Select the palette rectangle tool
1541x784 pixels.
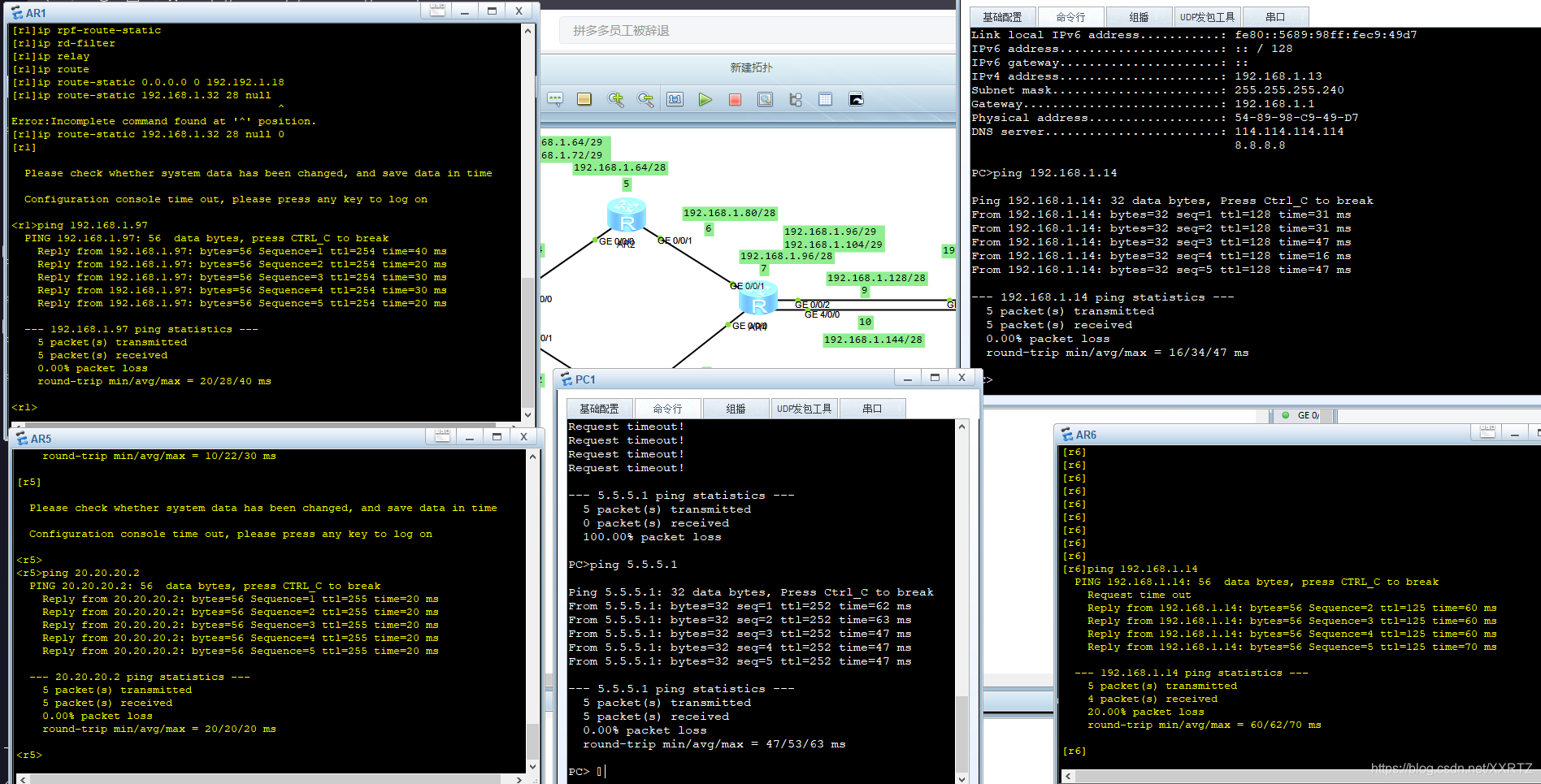click(x=584, y=99)
